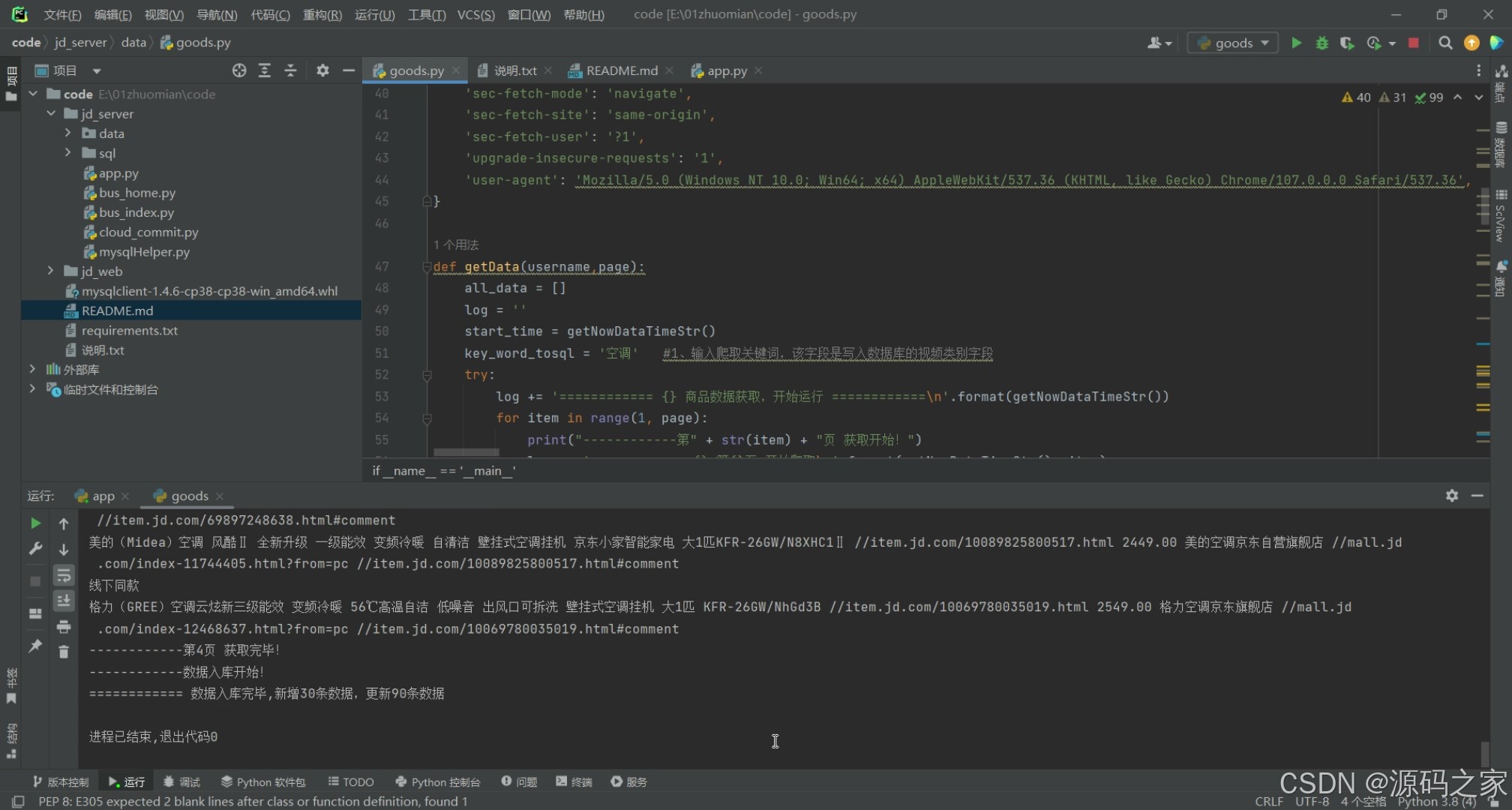
Task: Open Python 控制台 tool window
Action: tap(437, 781)
